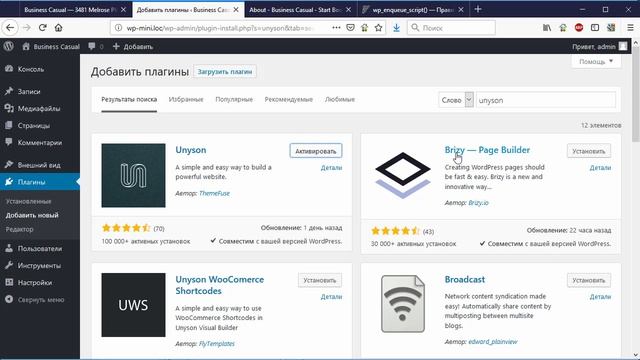This screenshot has height=360, width=640.
Task: Click the UWS plugin thumbnail
Action: (133, 305)
